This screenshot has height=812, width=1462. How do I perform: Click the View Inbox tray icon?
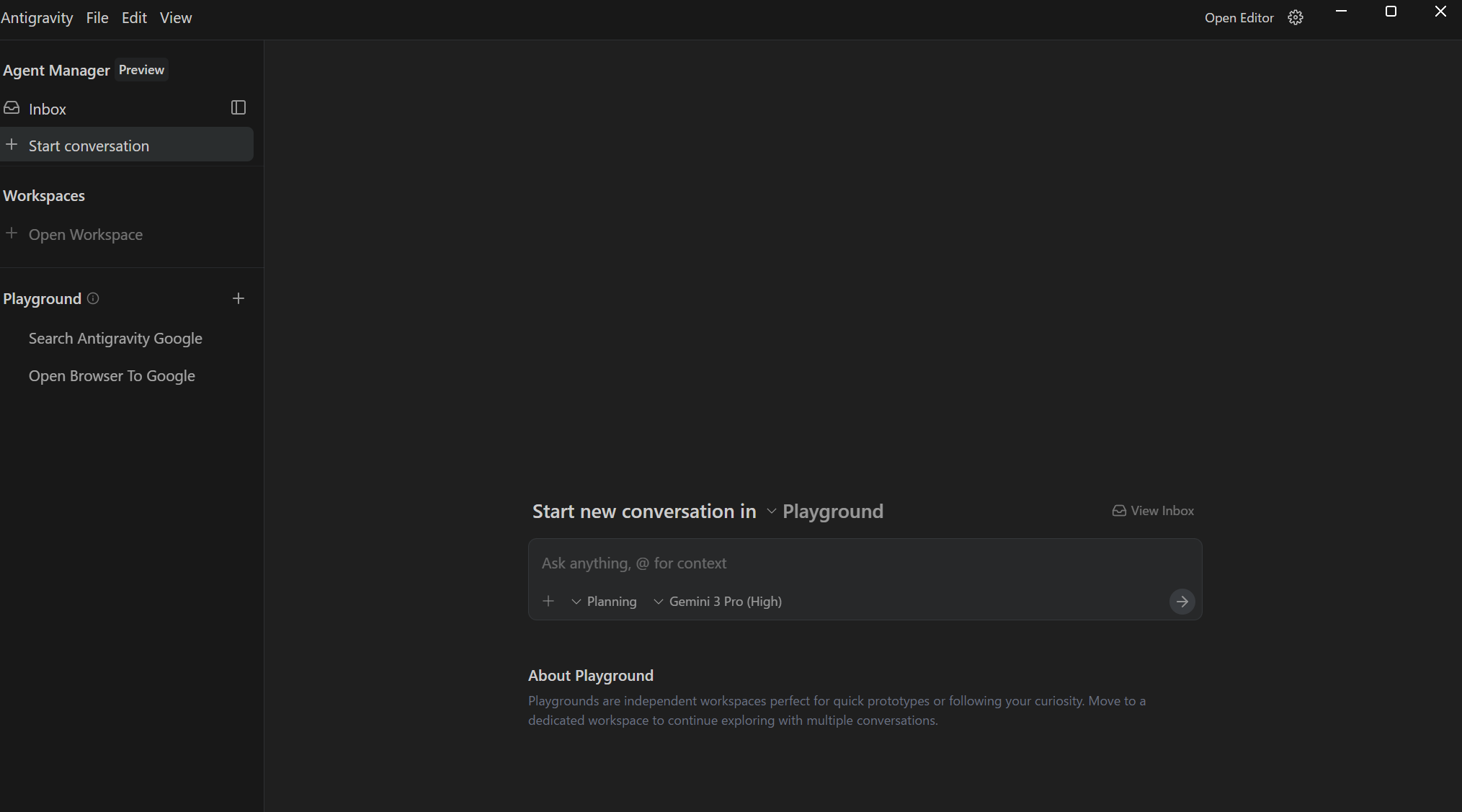tap(1119, 511)
